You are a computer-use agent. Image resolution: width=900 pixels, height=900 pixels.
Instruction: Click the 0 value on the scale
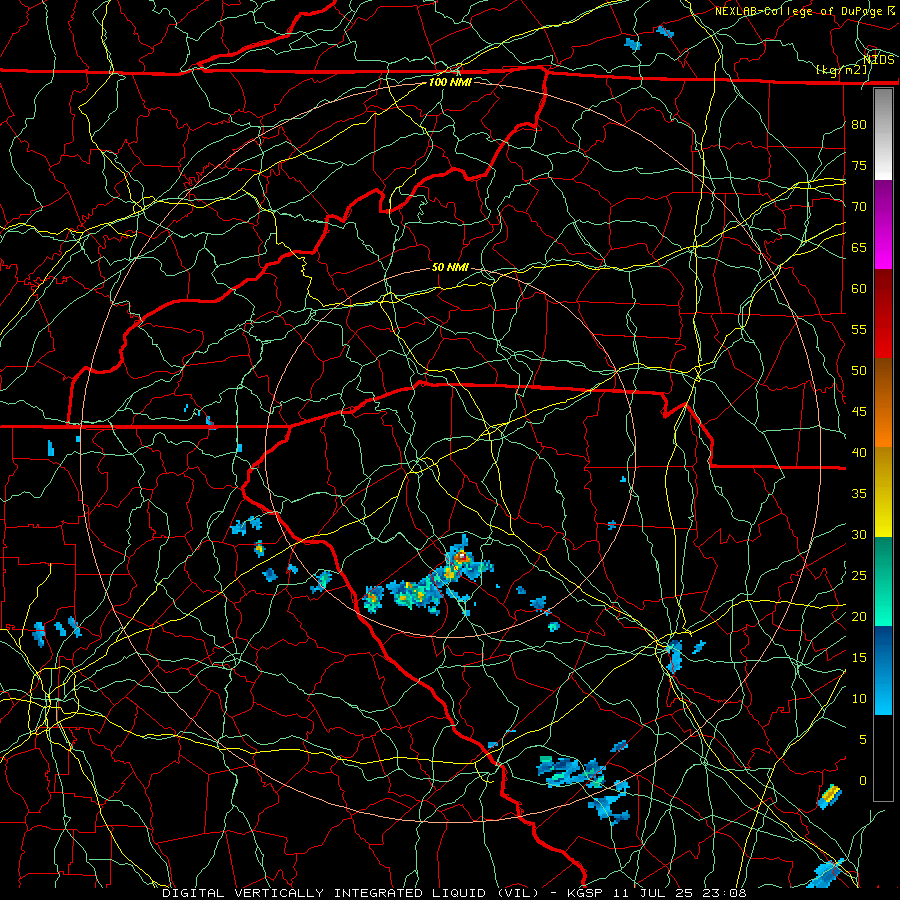pos(863,781)
